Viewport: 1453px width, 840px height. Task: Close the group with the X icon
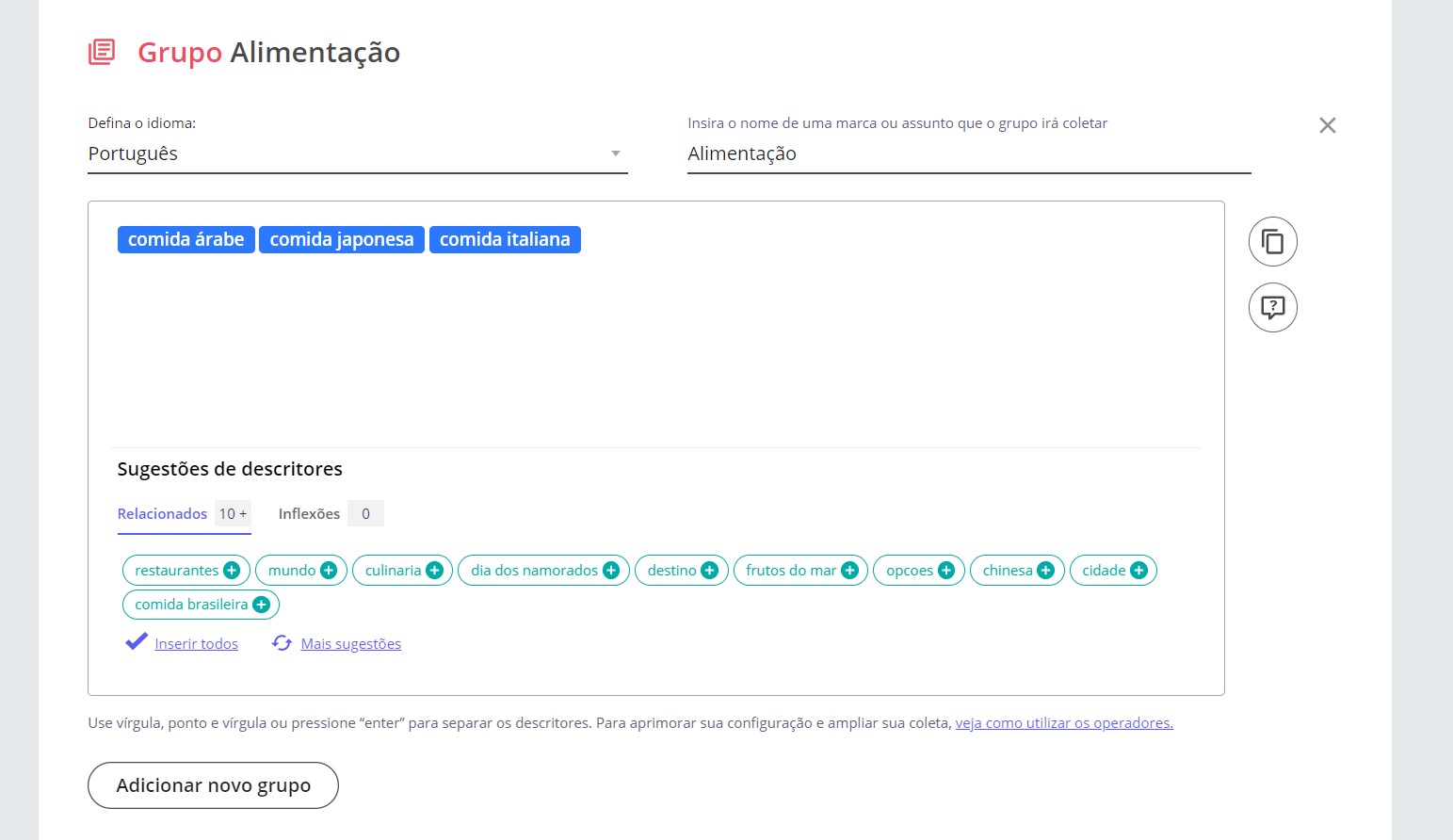click(x=1328, y=125)
